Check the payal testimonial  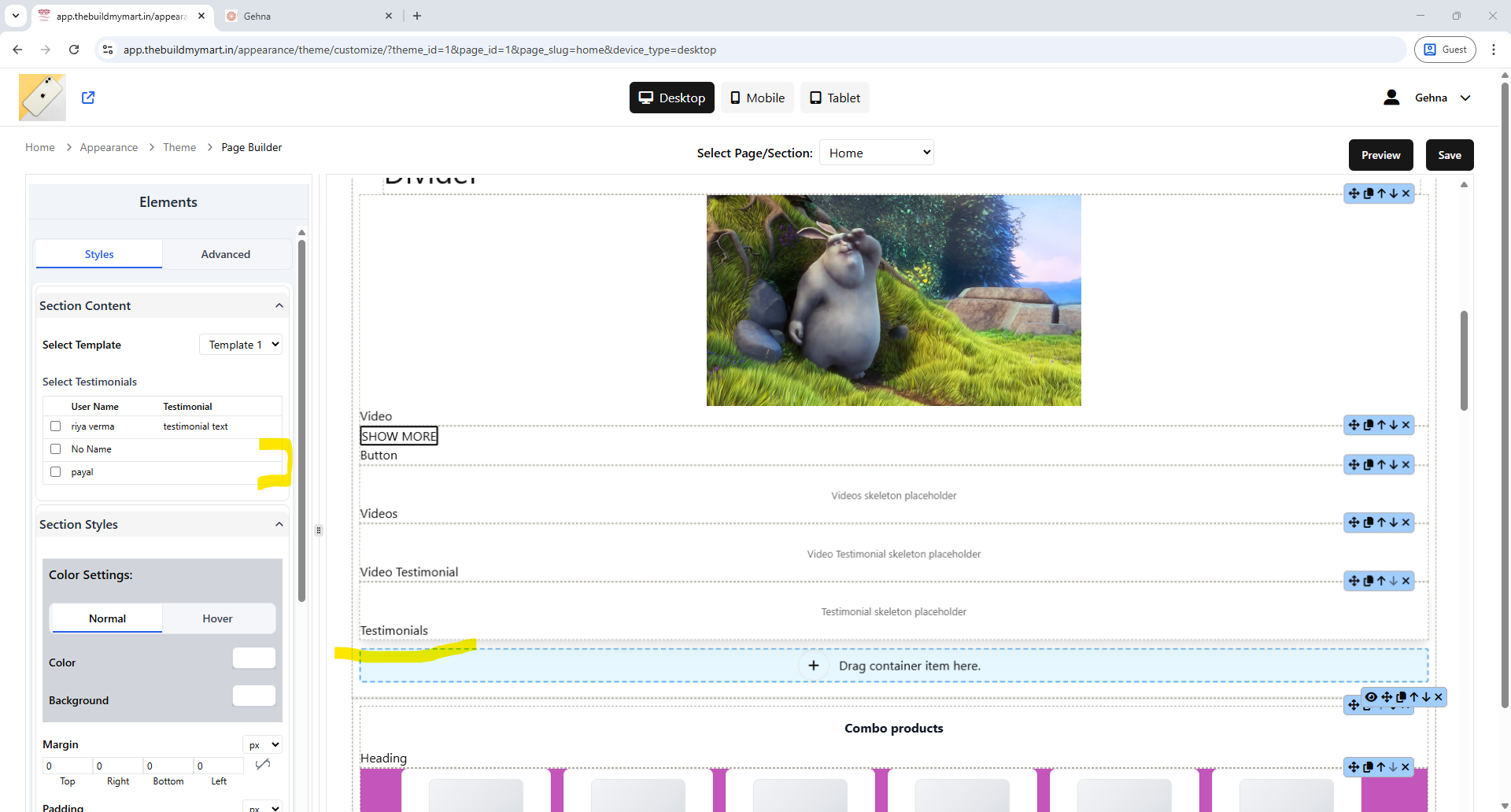pos(55,471)
